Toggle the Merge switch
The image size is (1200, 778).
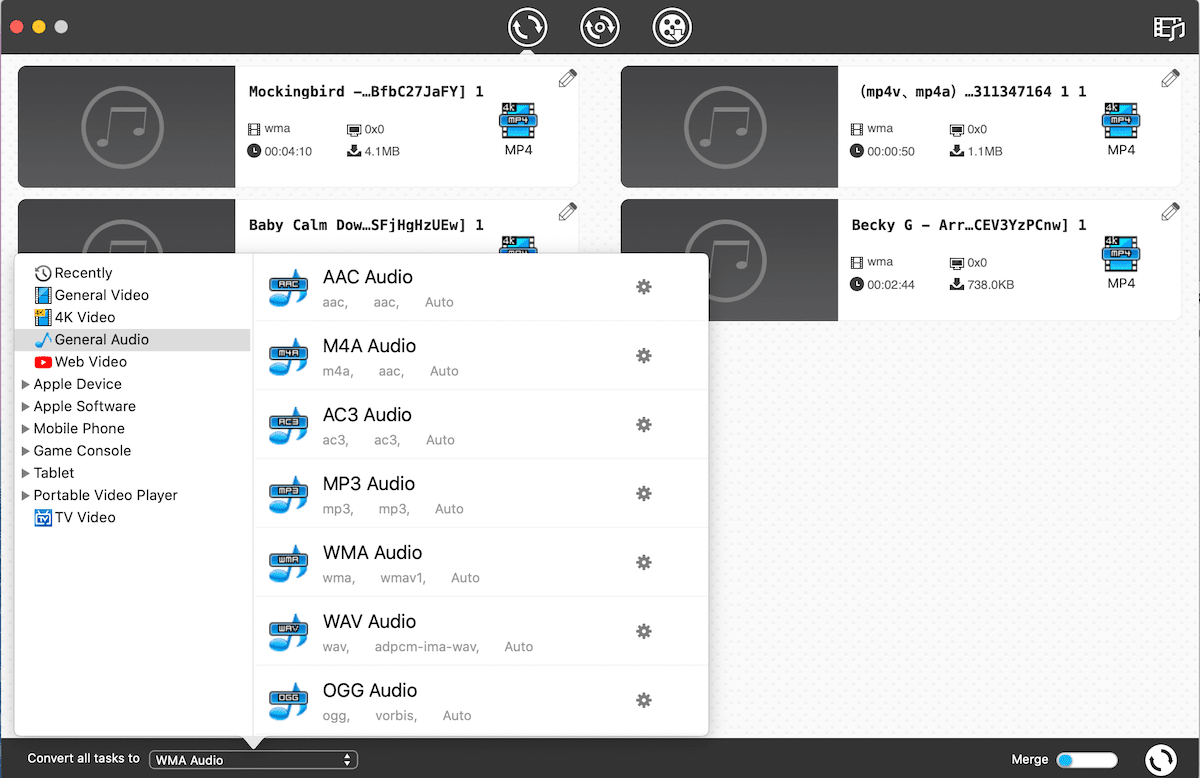(x=1086, y=760)
